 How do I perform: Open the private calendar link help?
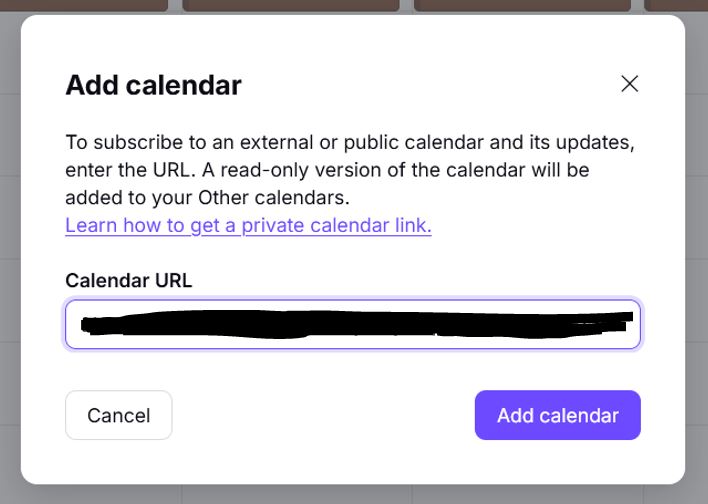(x=248, y=225)
